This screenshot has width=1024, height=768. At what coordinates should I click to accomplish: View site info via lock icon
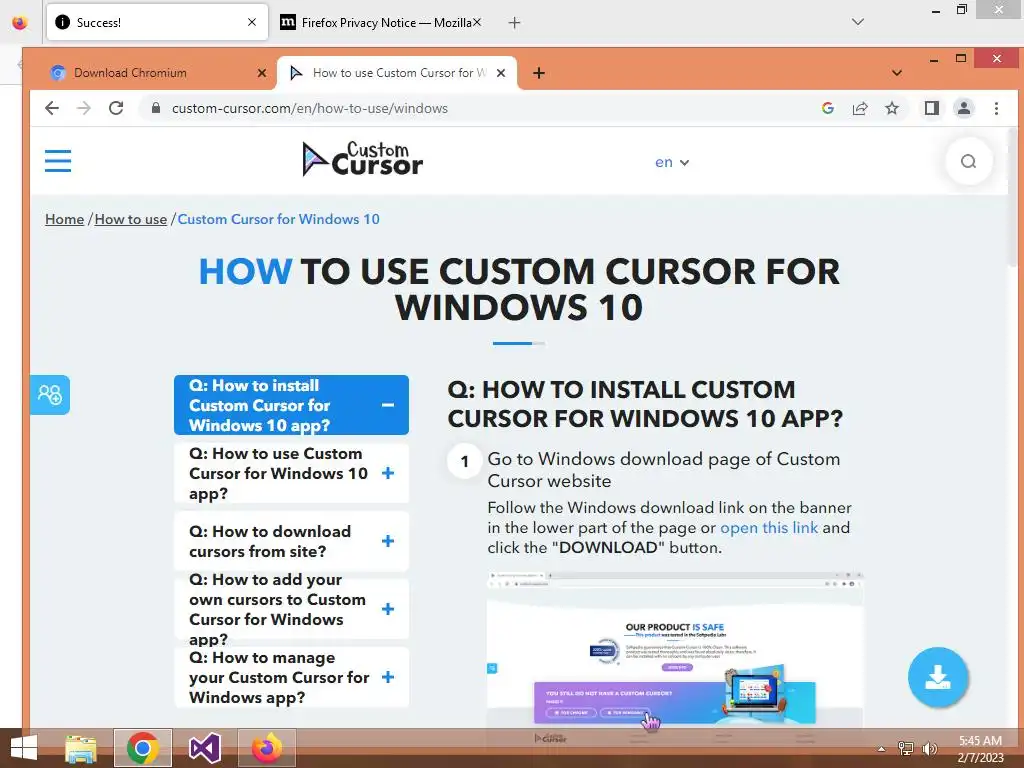(x=155, y=108)
